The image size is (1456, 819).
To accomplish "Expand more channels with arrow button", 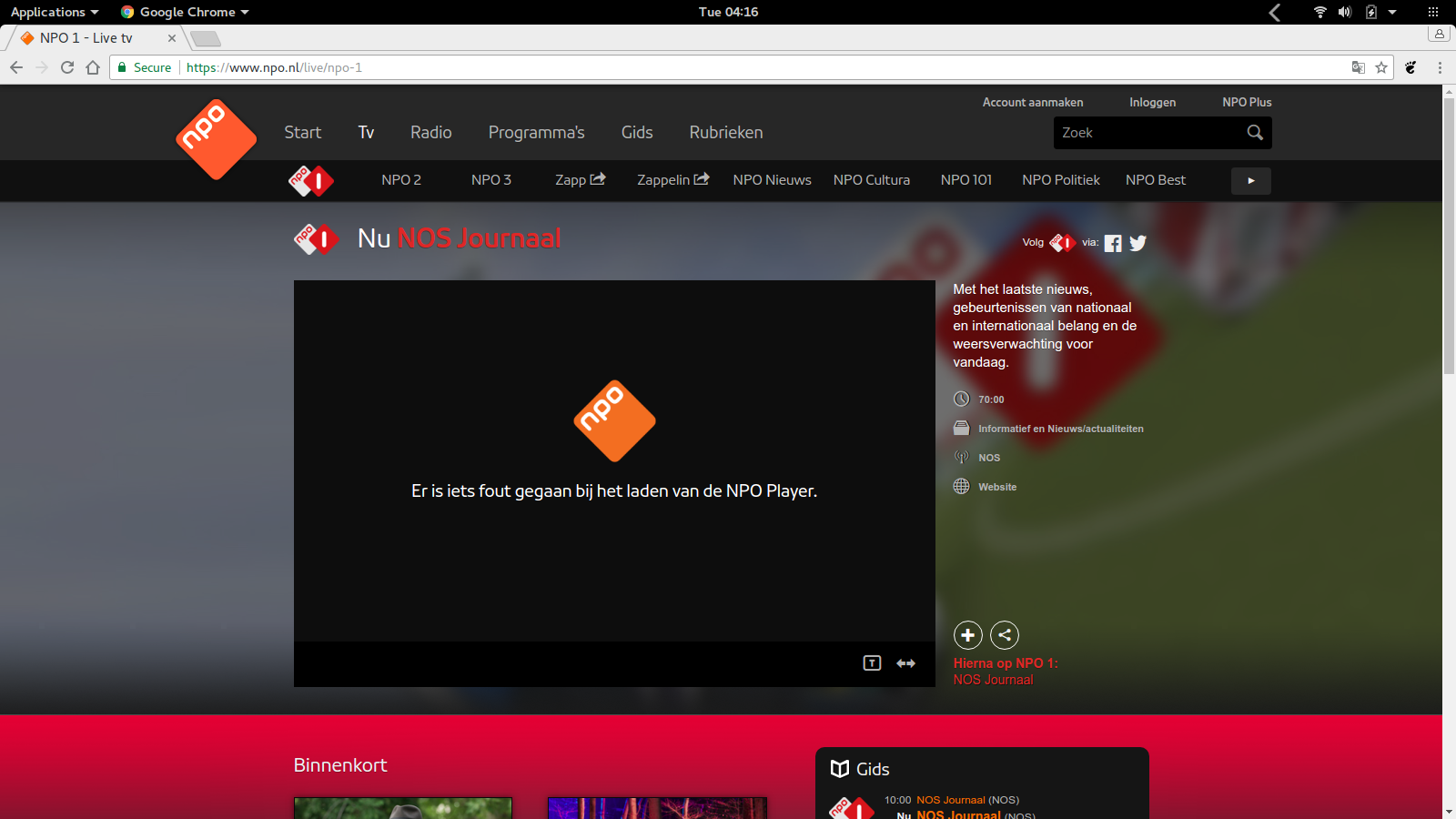I will click(1250, 181).
